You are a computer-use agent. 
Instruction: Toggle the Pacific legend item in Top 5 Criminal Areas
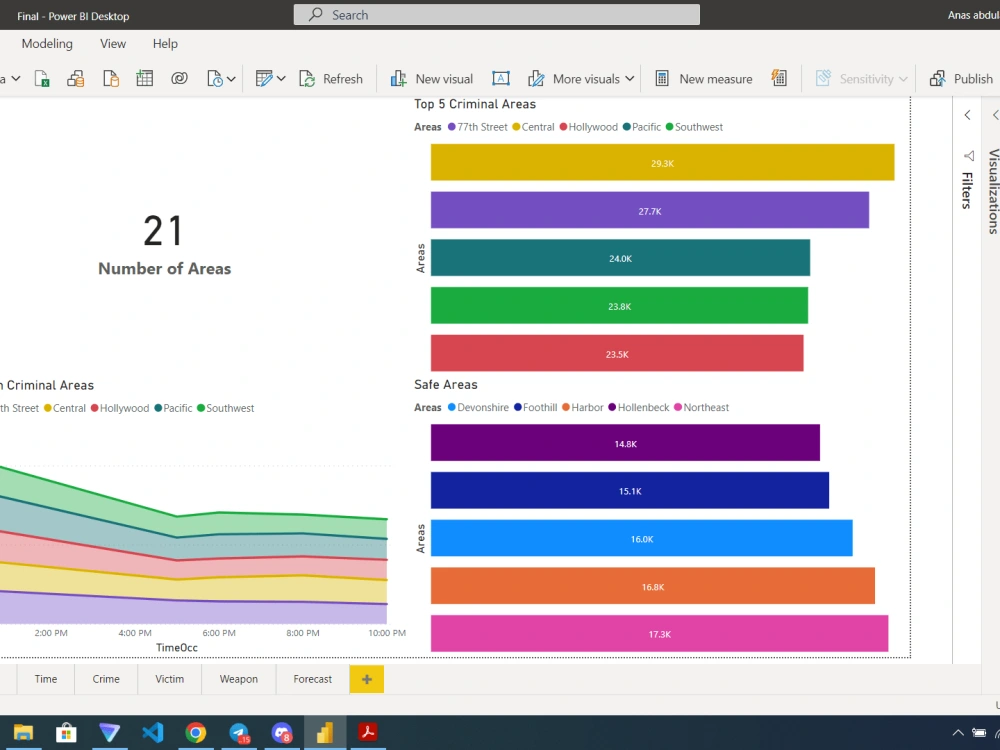[x=640, y=127]
